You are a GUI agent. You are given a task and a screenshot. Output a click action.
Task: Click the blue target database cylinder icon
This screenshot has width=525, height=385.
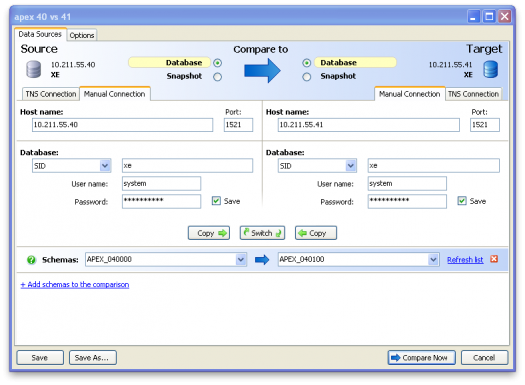click(491, 69)
